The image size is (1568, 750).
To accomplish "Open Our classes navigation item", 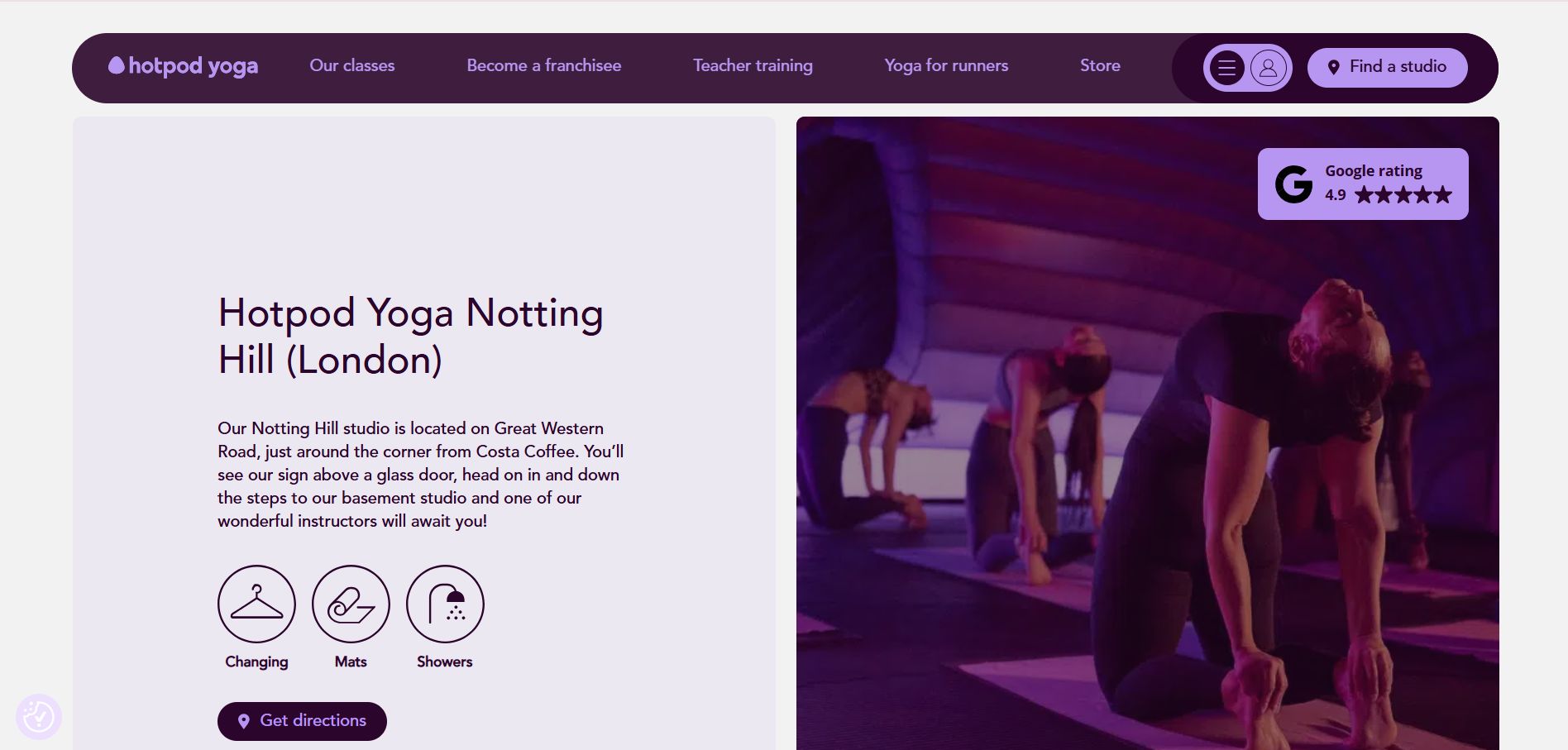I will click(x=351, y=65).
